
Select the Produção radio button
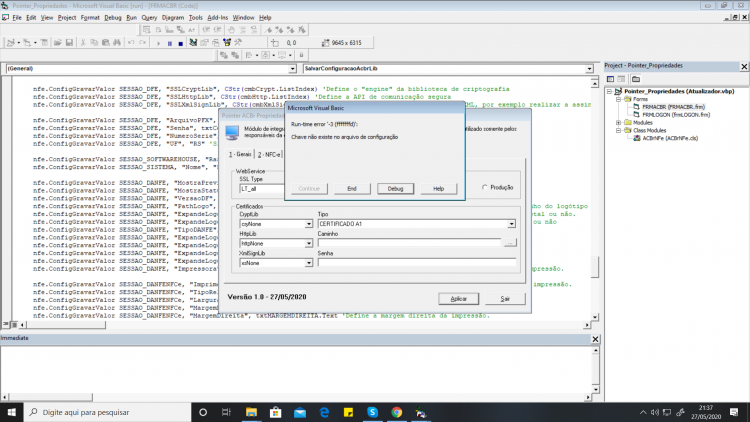click(x=485, y=188)
